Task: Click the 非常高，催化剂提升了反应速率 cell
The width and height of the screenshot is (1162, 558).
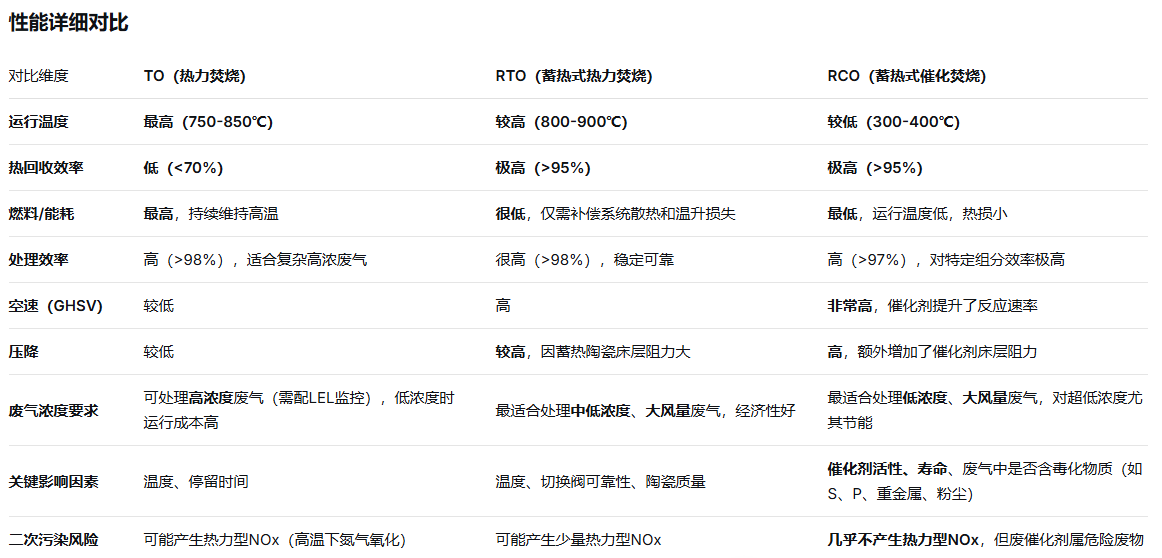Action: tap(932, 306)
